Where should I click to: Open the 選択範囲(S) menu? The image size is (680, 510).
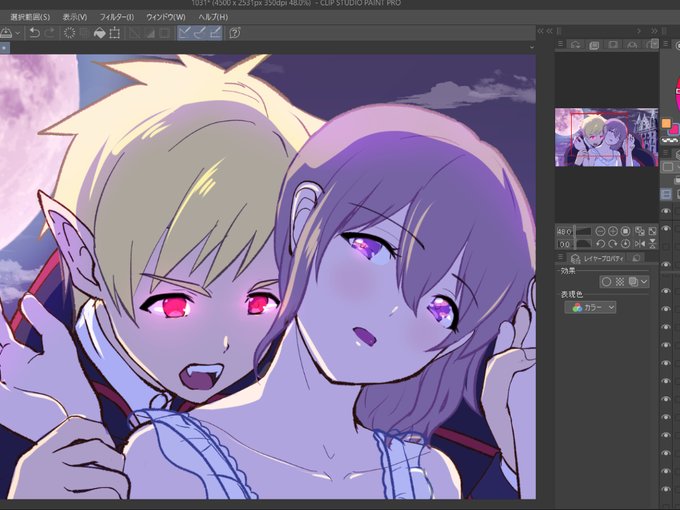(x=30, y=17)
